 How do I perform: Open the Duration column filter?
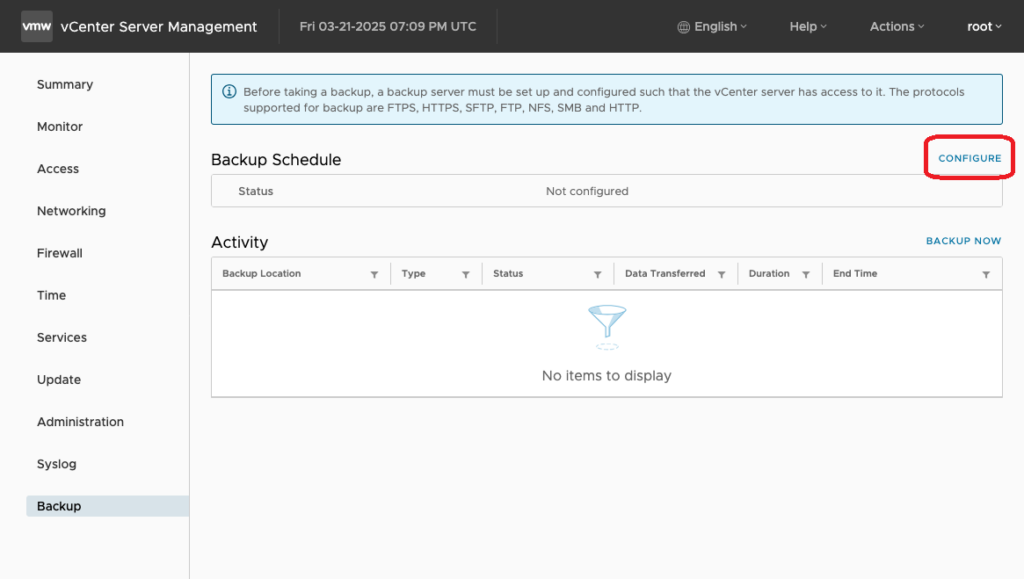pos(805,274)
